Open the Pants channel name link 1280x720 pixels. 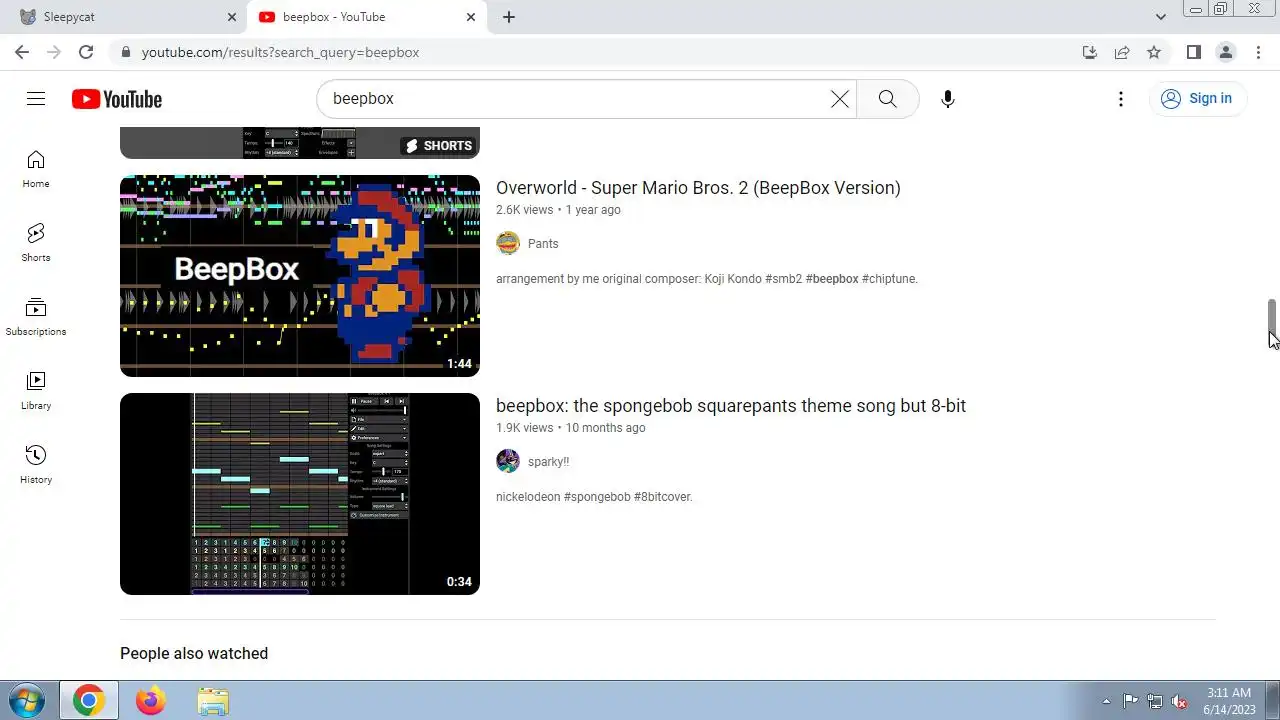543,244
